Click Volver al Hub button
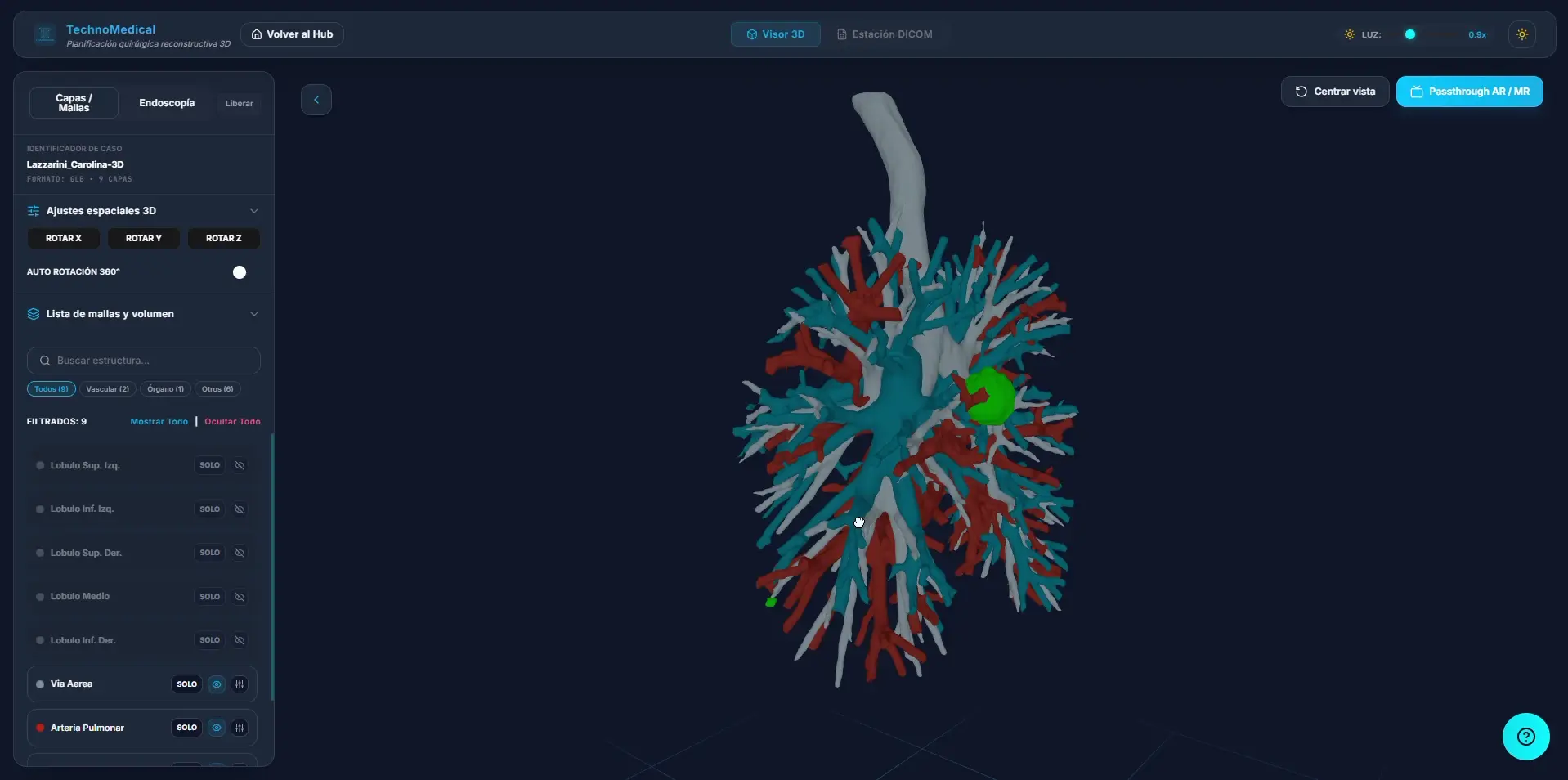Viewport: 1568px width, 780px height. coord(292,34)
